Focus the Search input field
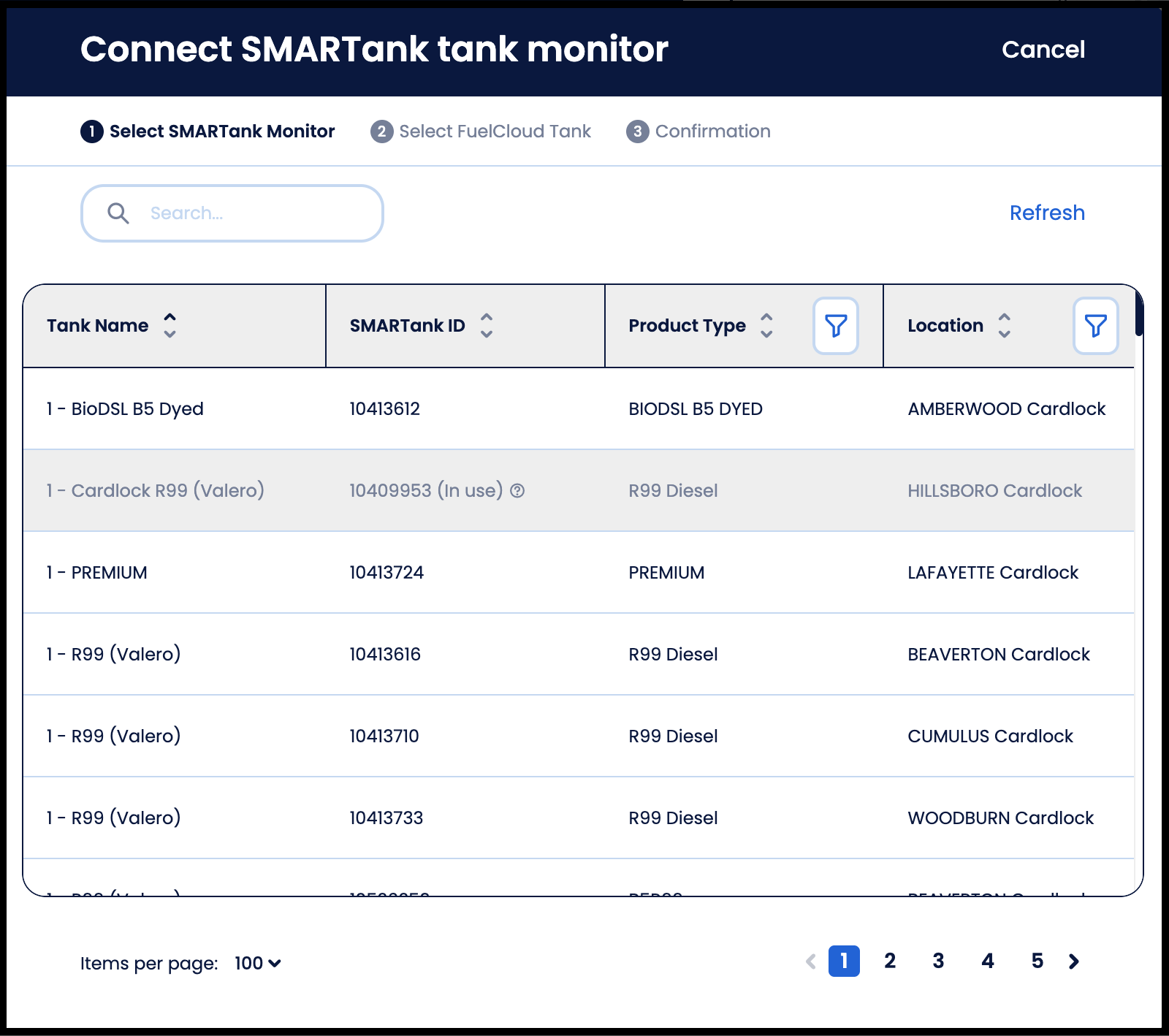 click(x=232, y=213)
